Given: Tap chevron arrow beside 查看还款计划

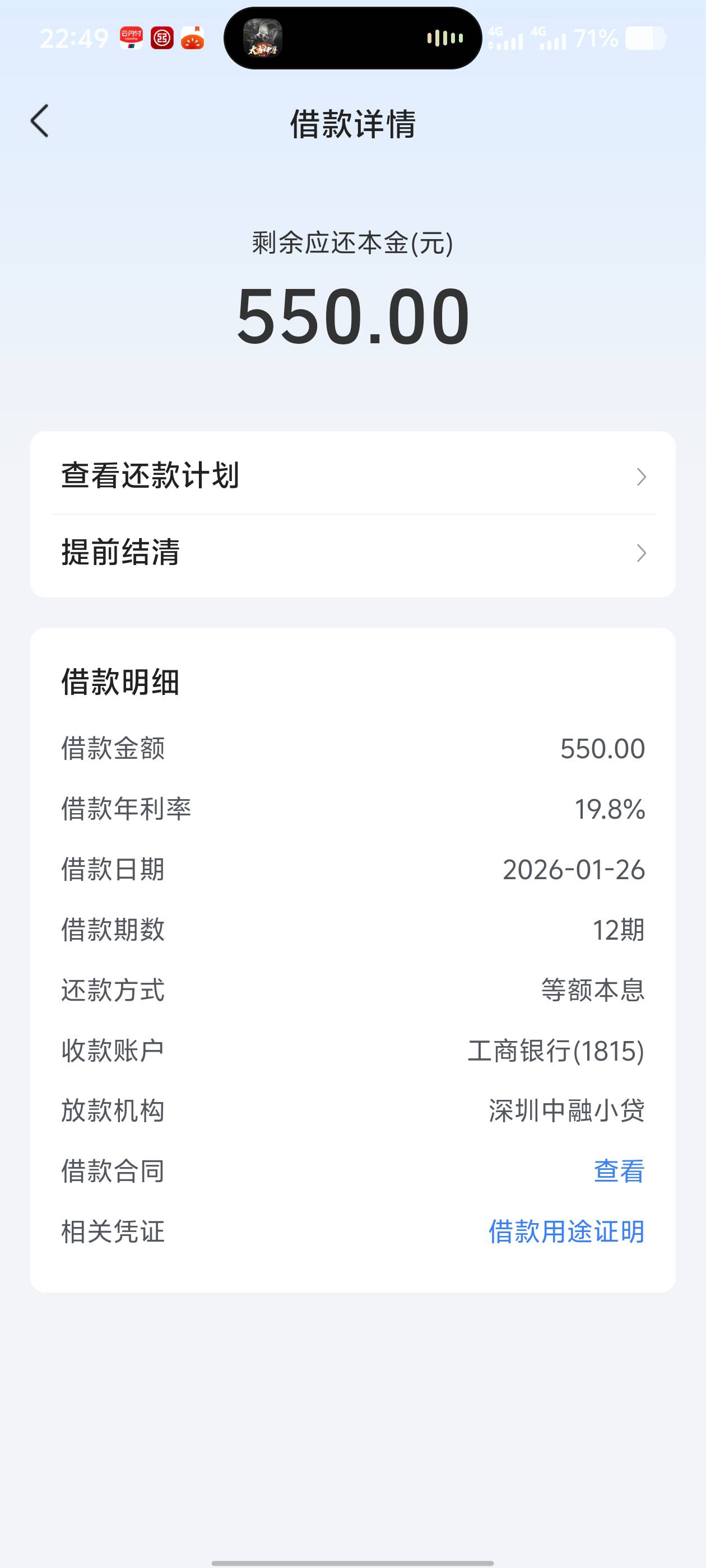Looking at the screenshot, I should click(641, 477).
